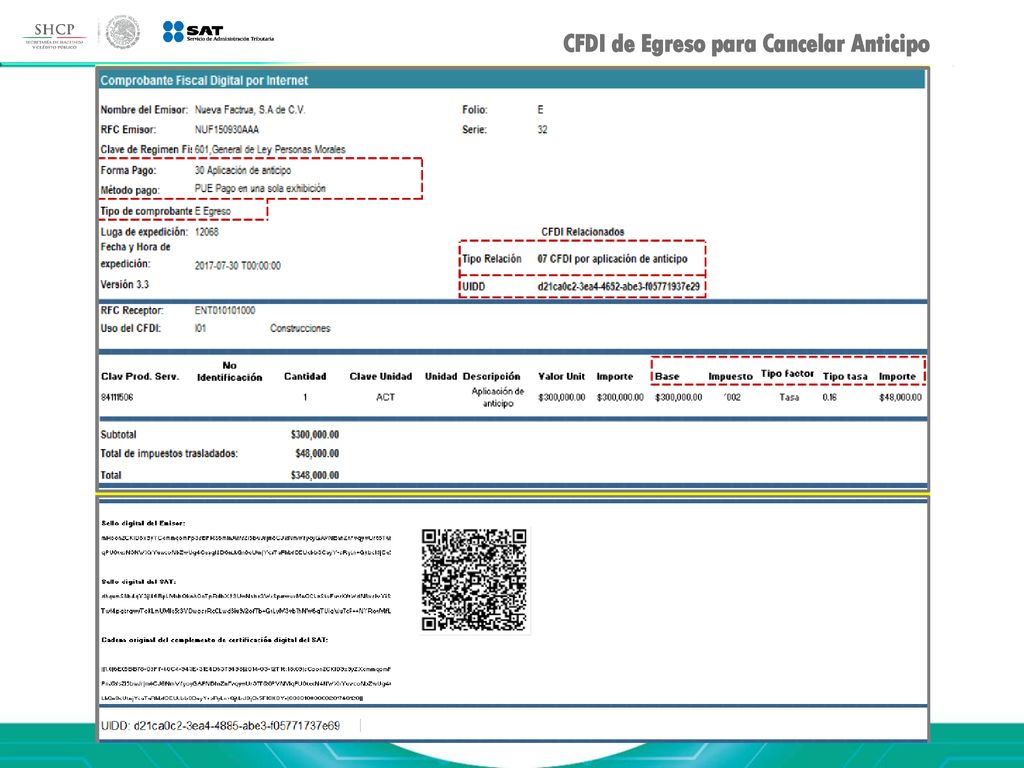Image resolution: width=1024 pixels, height=768 pixels.
Task: Click the 'Forma Pago:' label
Action: tap(128, 170)
